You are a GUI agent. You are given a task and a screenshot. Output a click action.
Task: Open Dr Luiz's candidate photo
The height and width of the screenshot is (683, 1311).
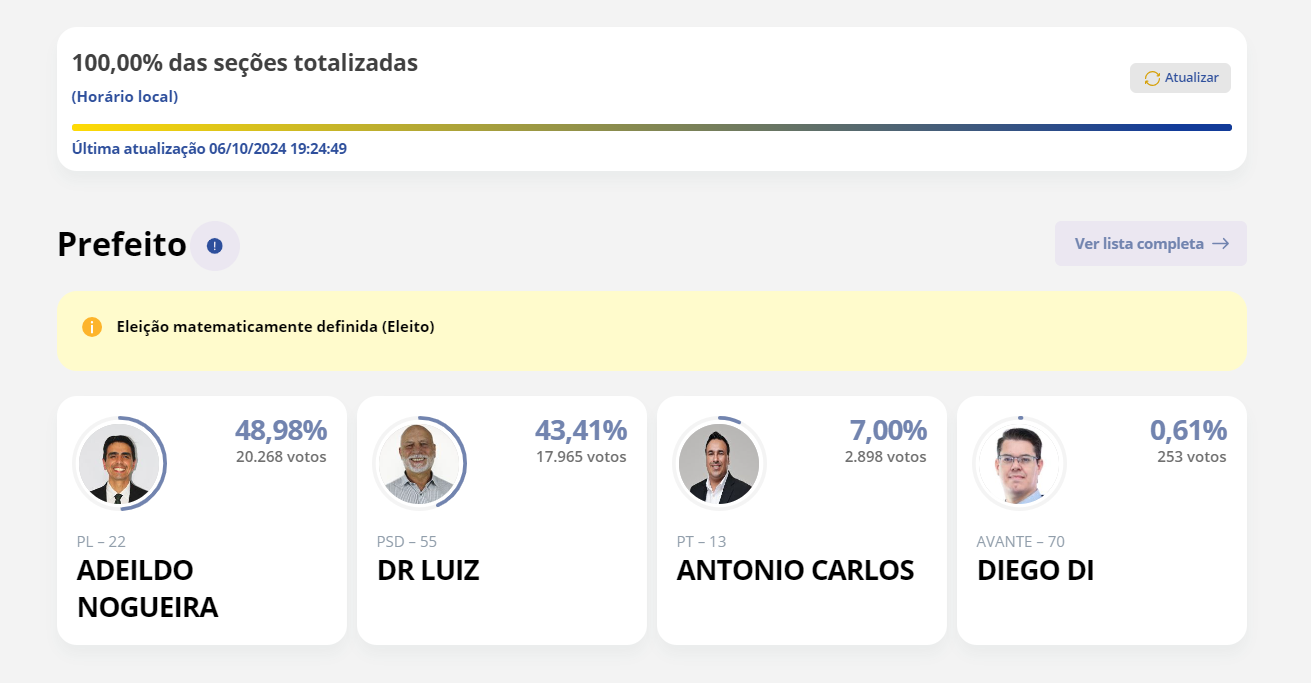tap(419, 464)
